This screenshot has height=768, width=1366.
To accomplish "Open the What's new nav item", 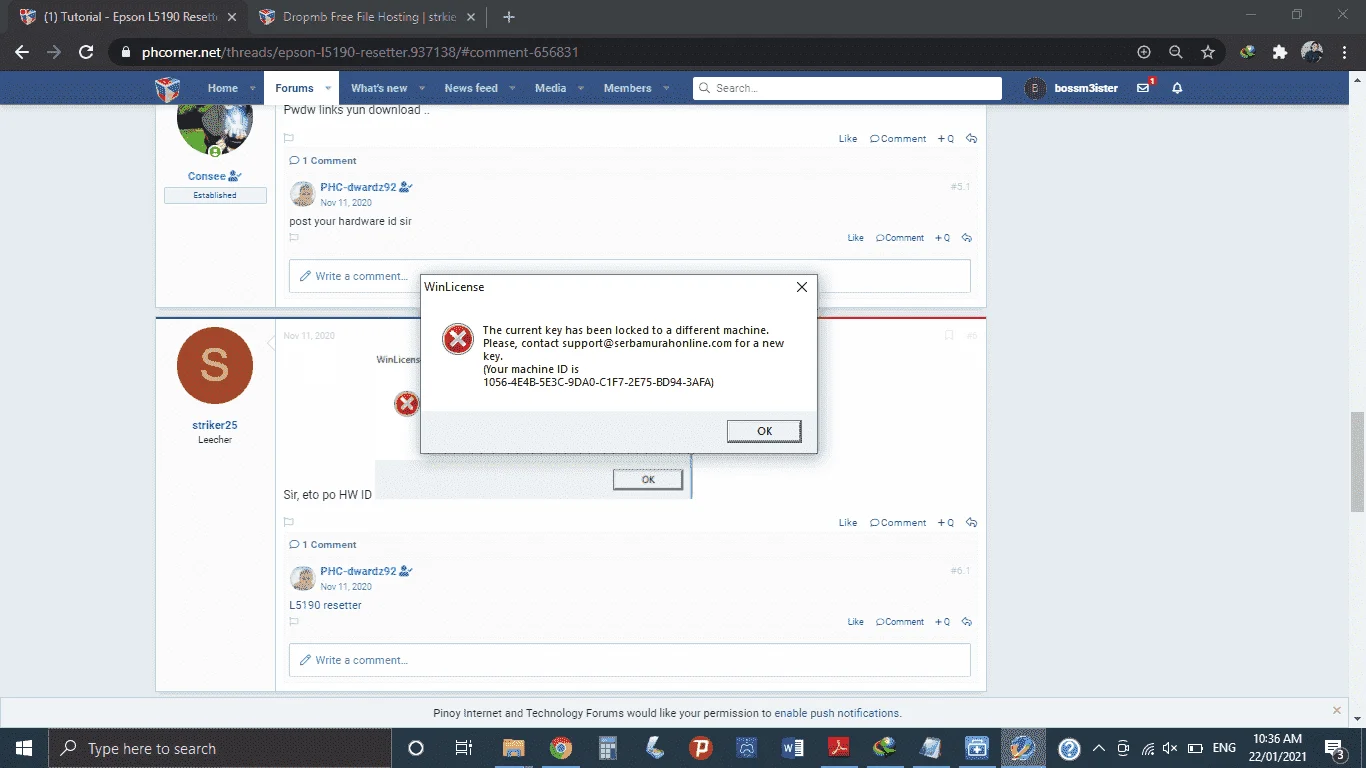I will click(379, 88).
